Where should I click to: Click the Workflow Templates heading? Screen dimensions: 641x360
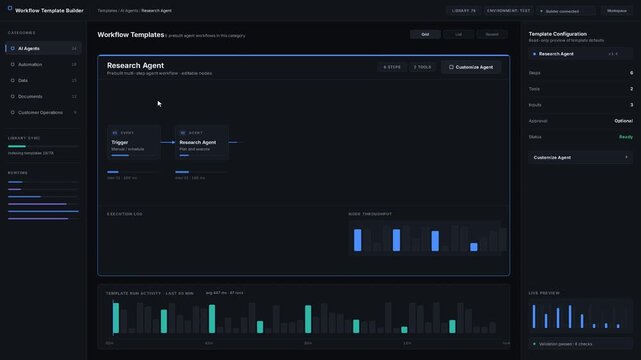click(131, 35)
